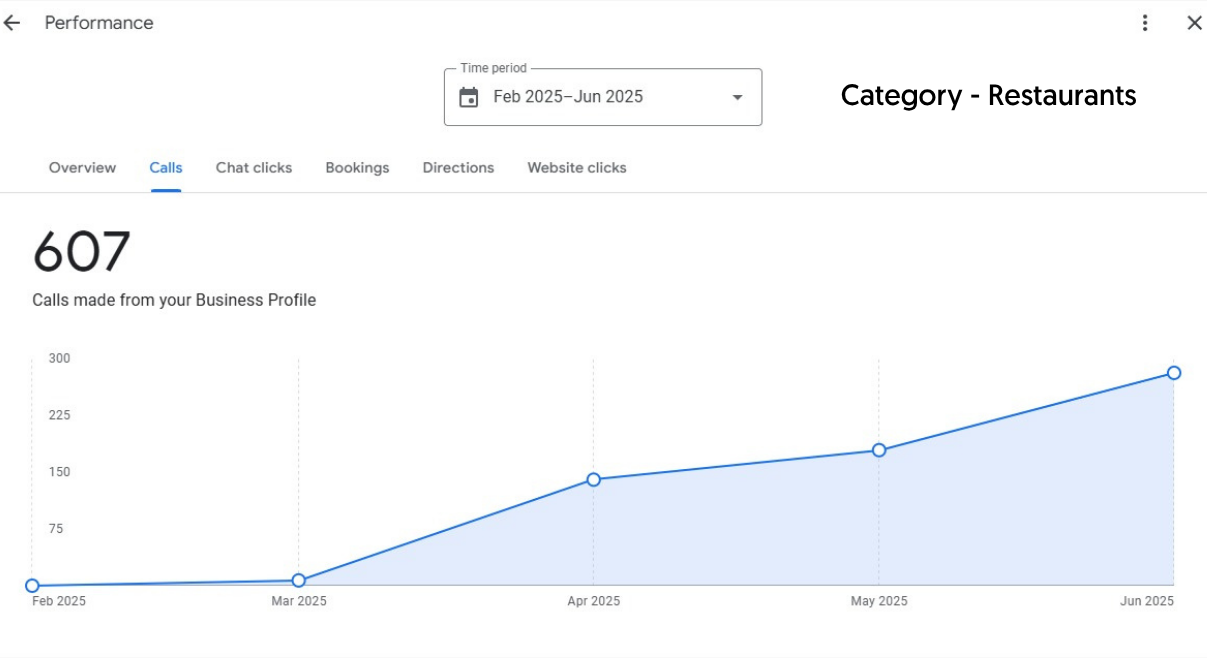Click the Category - Restaurants label
The image size is (1207, 658).
(x=988, y=96)
